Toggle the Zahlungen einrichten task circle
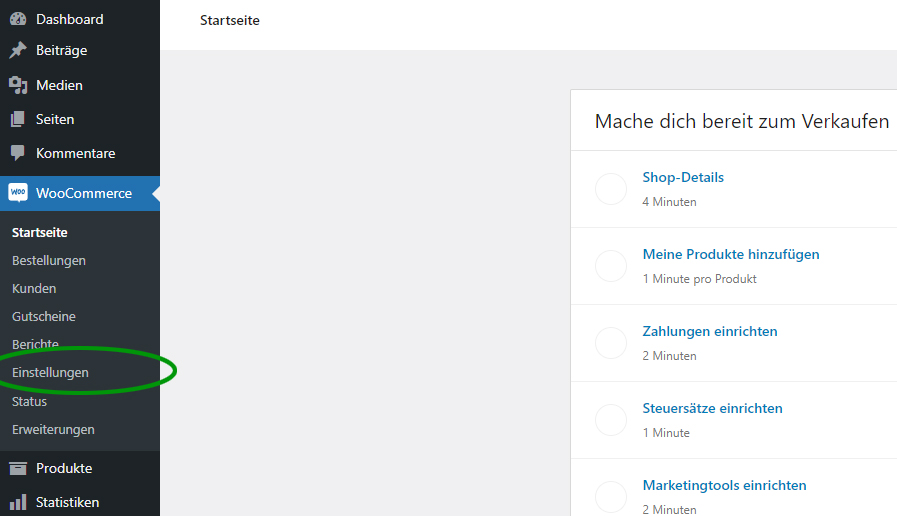Viewport: 897px width, 516px height. [x=611, y=343]
